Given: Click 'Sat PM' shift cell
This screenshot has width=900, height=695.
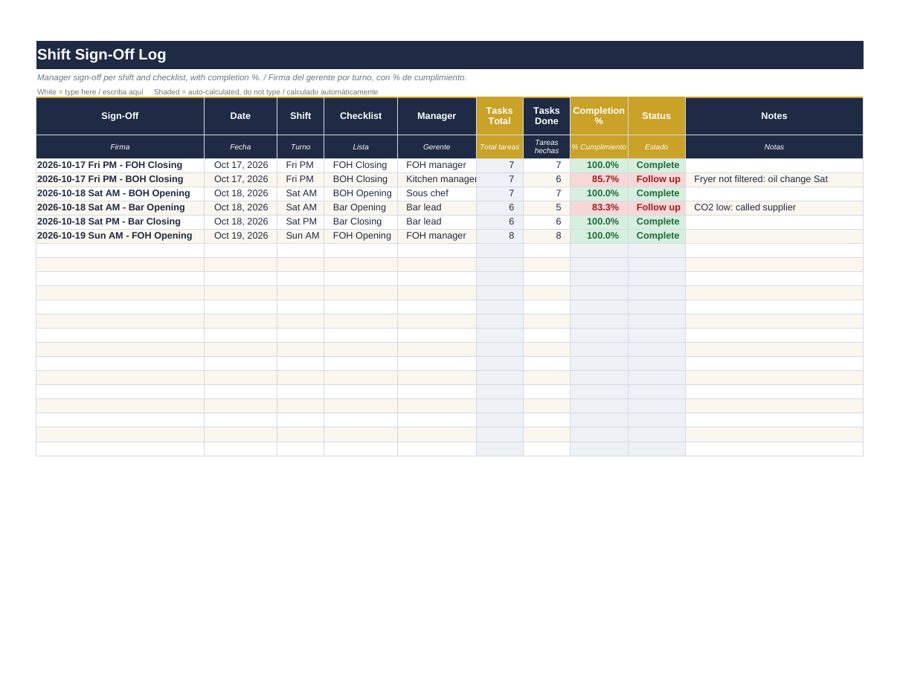Looking at the screenshot, I should coord(300,222).
